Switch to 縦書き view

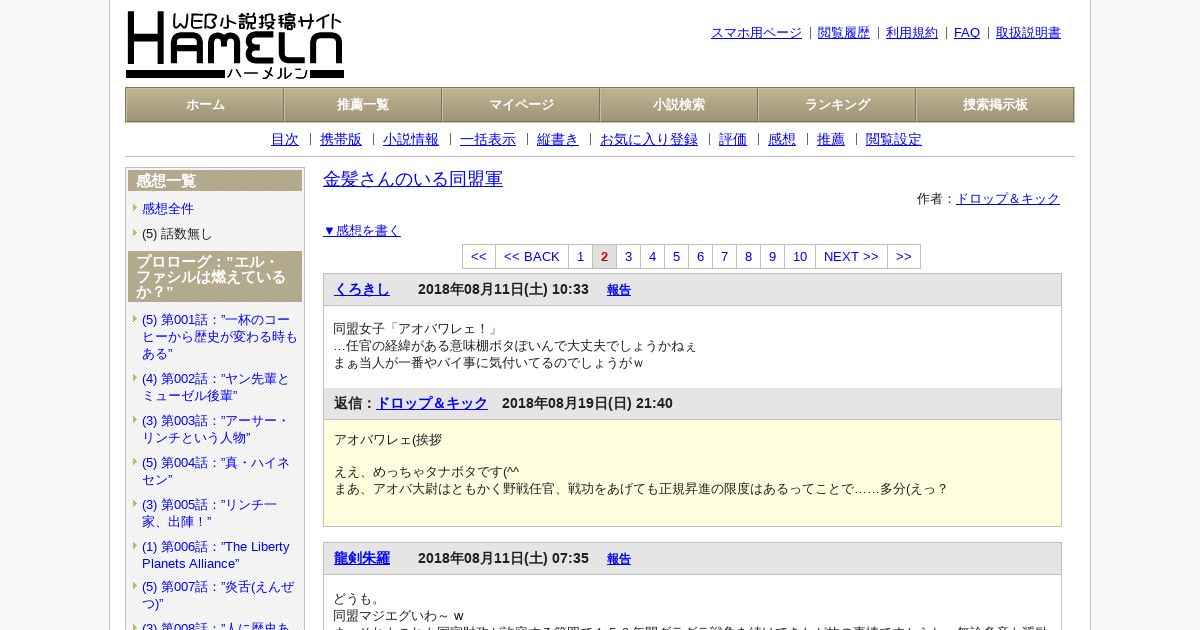click(x=558, y=139)
